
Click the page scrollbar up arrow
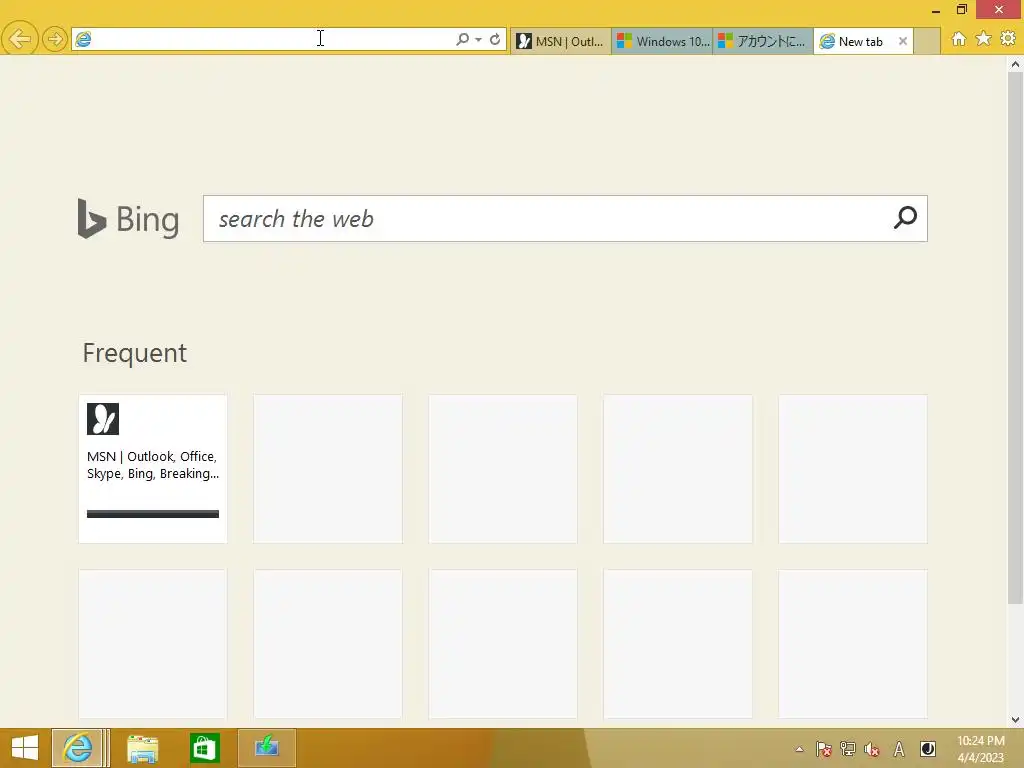pyautogui.click(x=1015, y=64)
